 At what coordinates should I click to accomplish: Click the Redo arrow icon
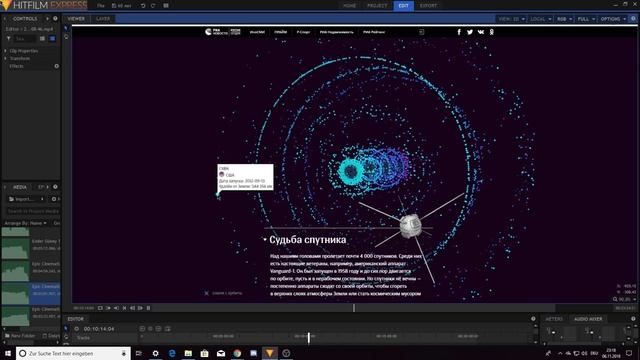pos(153,6)
